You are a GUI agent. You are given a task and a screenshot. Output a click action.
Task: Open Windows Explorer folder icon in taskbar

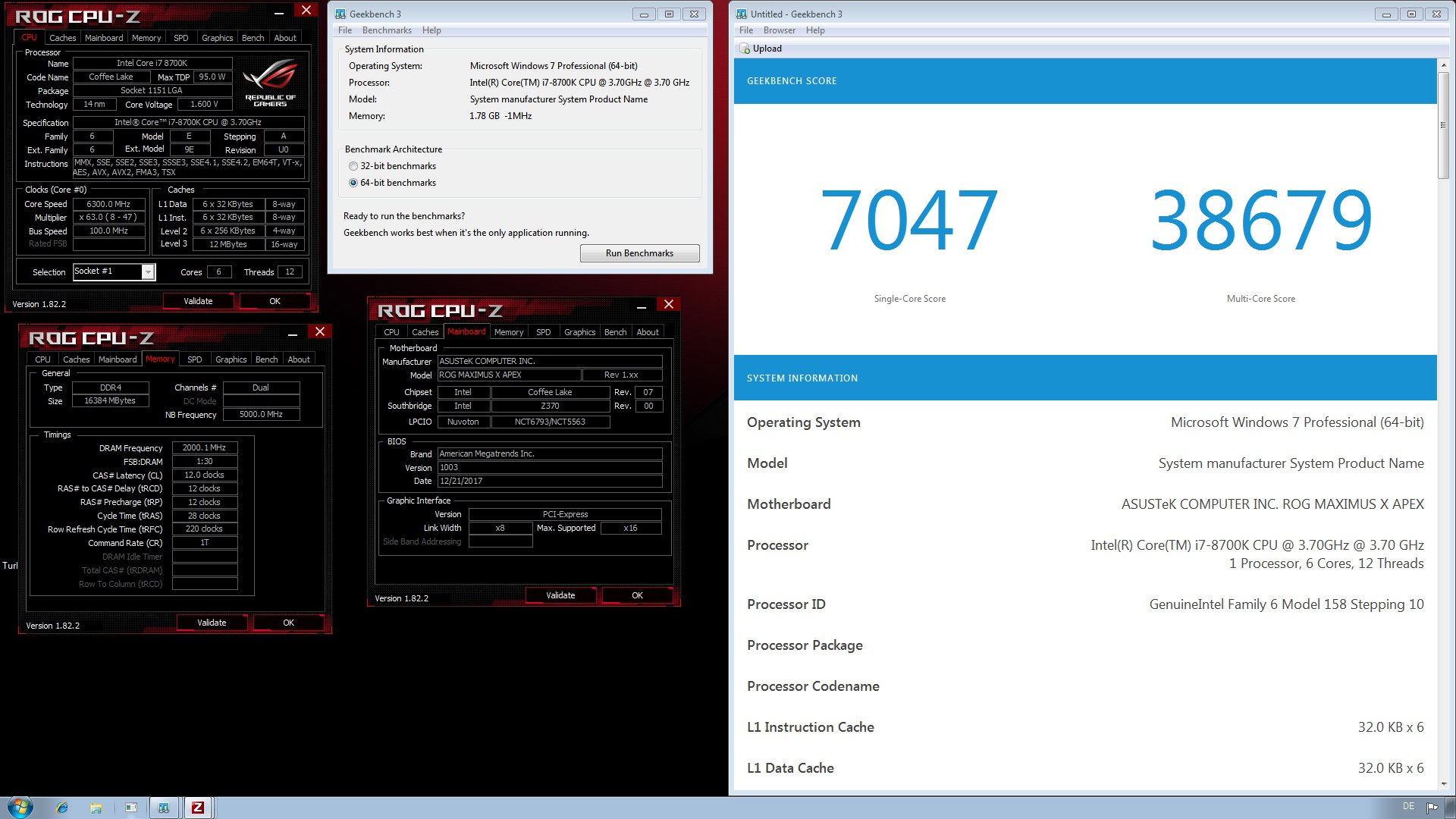[x=96, y=808]
